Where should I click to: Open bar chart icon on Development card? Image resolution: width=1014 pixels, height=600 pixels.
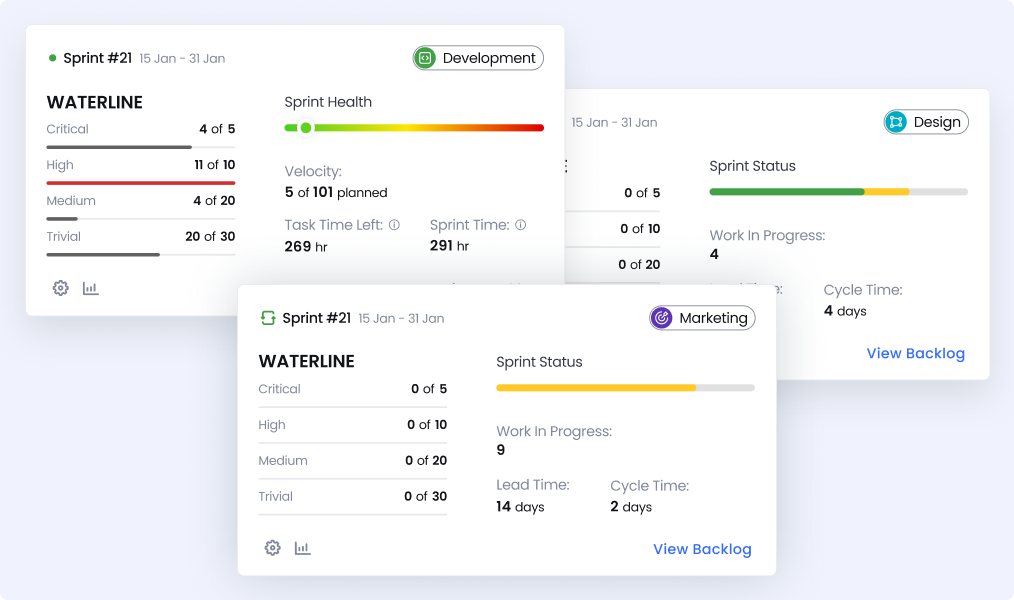point(91,288)
